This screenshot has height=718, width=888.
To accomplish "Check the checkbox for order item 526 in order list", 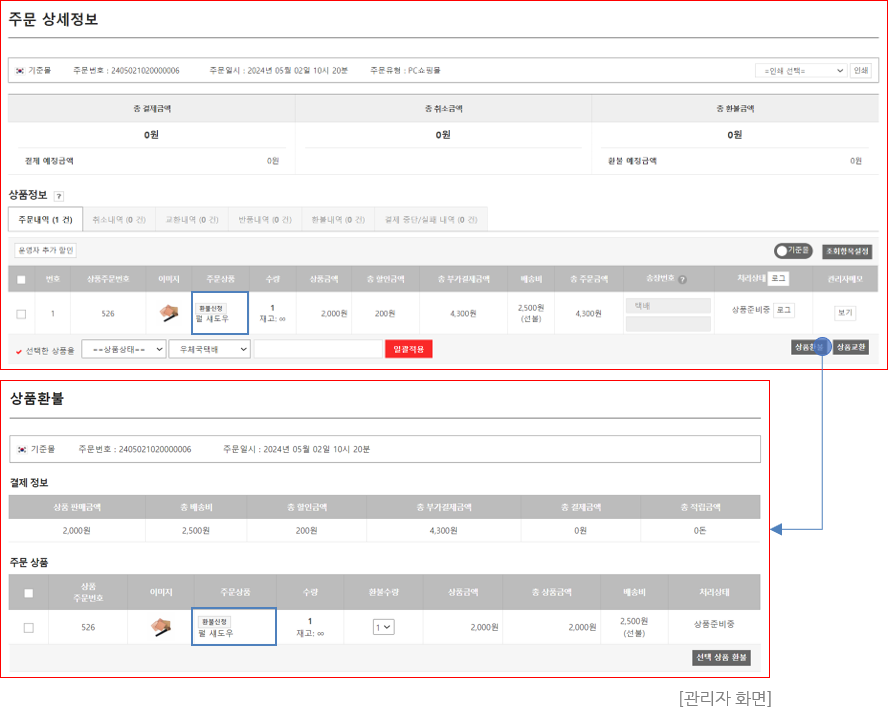I will pyautogui.click(x=21, y=313).
